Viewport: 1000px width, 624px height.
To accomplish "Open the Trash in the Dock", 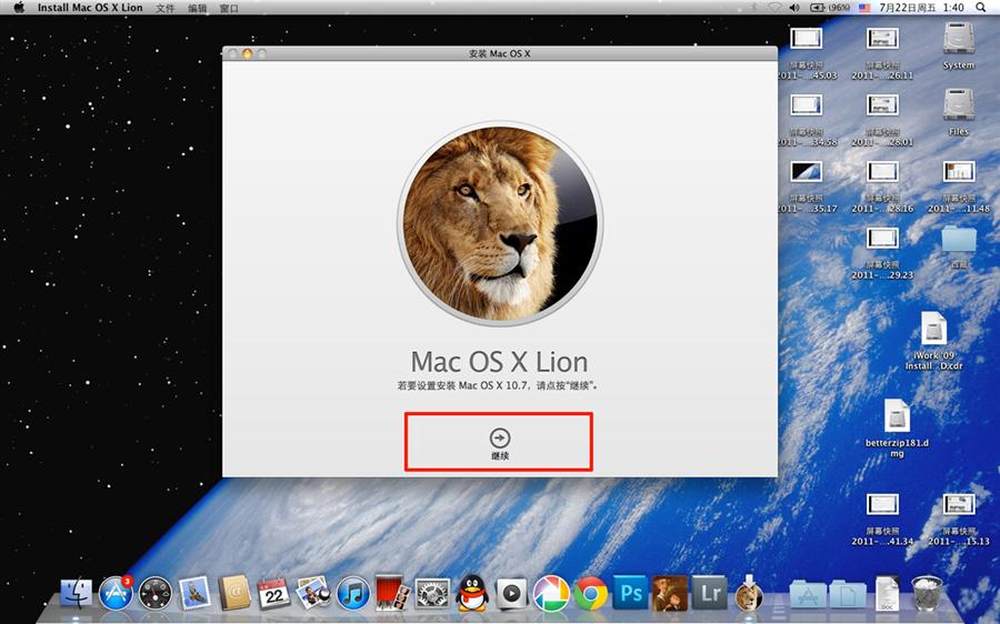I will pos(927,593).
